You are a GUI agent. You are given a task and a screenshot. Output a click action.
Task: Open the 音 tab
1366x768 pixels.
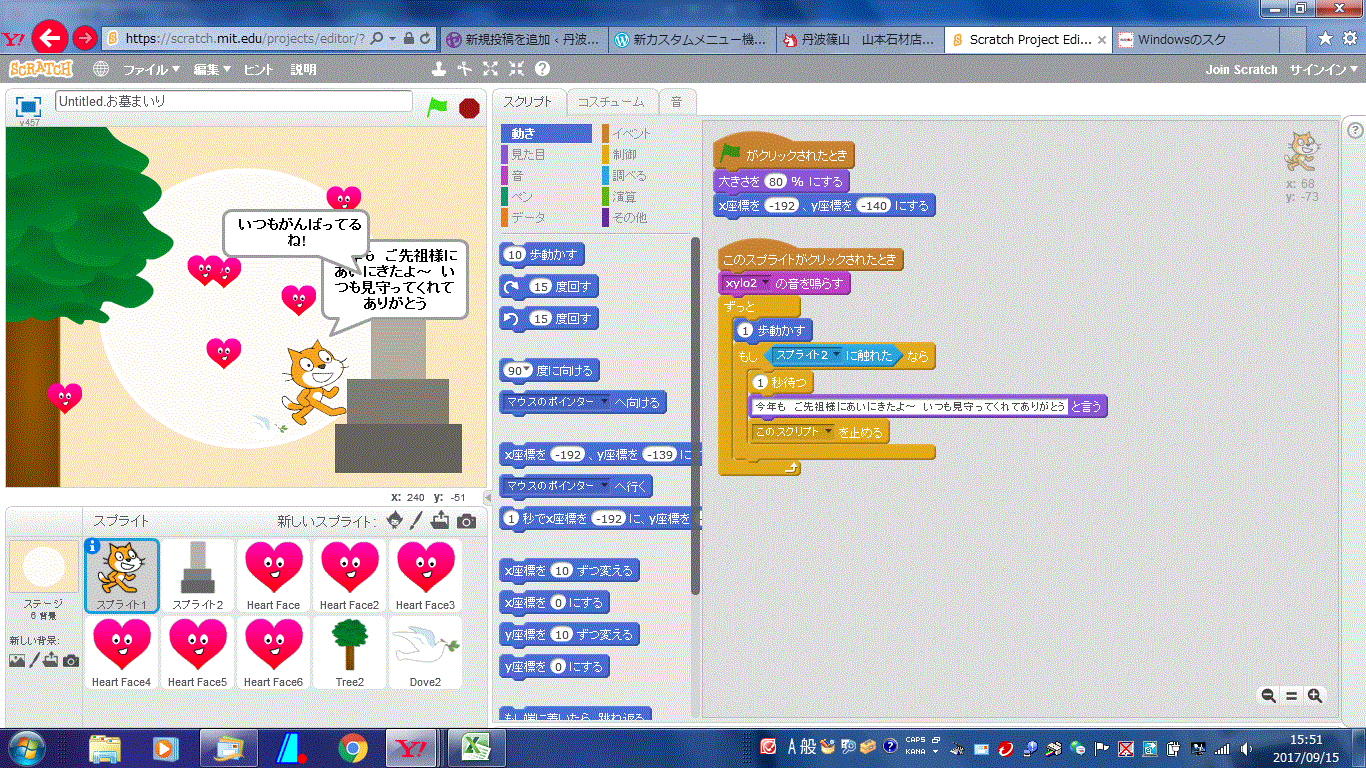677,102
